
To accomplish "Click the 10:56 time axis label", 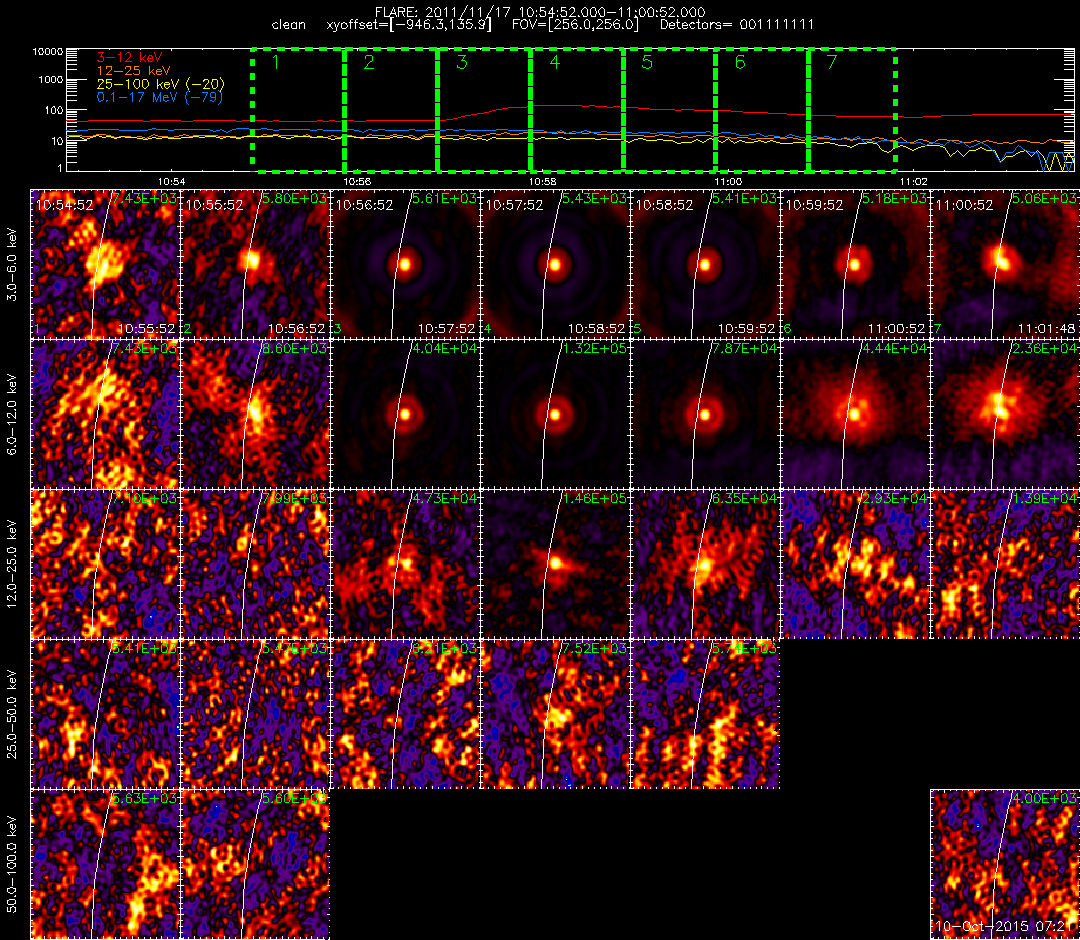I will [357, 181].
